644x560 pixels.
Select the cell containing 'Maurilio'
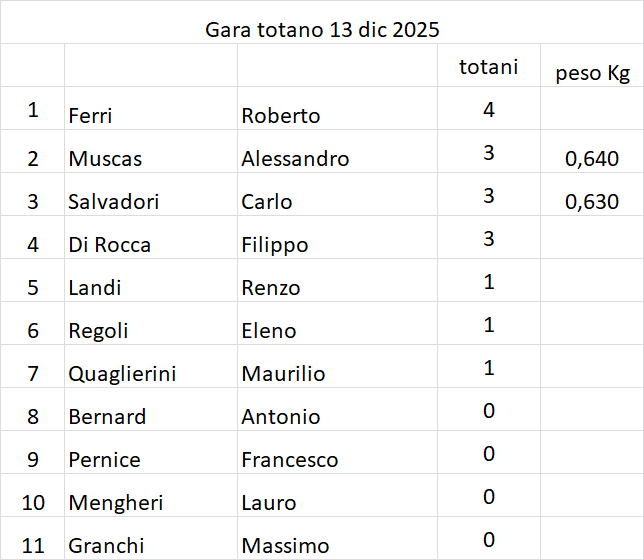(283, 373)
